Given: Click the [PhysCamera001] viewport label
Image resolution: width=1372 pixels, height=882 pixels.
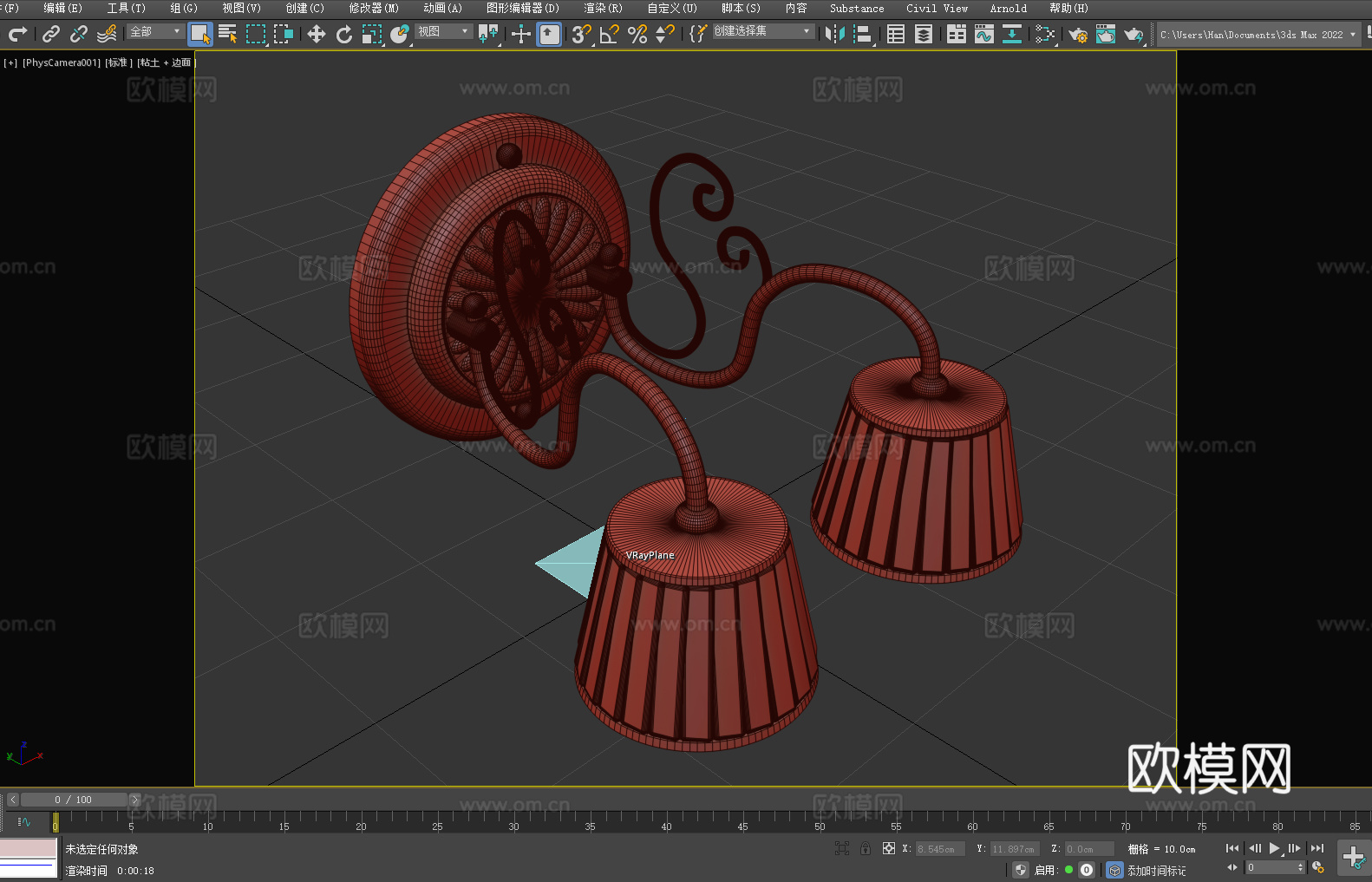Looking at the screenshot, I should [x=62, y=62].
